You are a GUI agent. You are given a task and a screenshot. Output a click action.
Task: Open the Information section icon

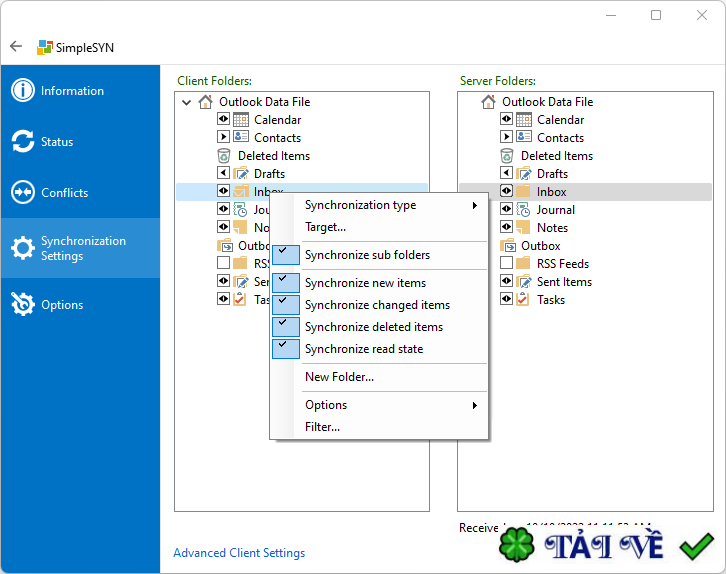pyautogui.click(x=23, y=90)
